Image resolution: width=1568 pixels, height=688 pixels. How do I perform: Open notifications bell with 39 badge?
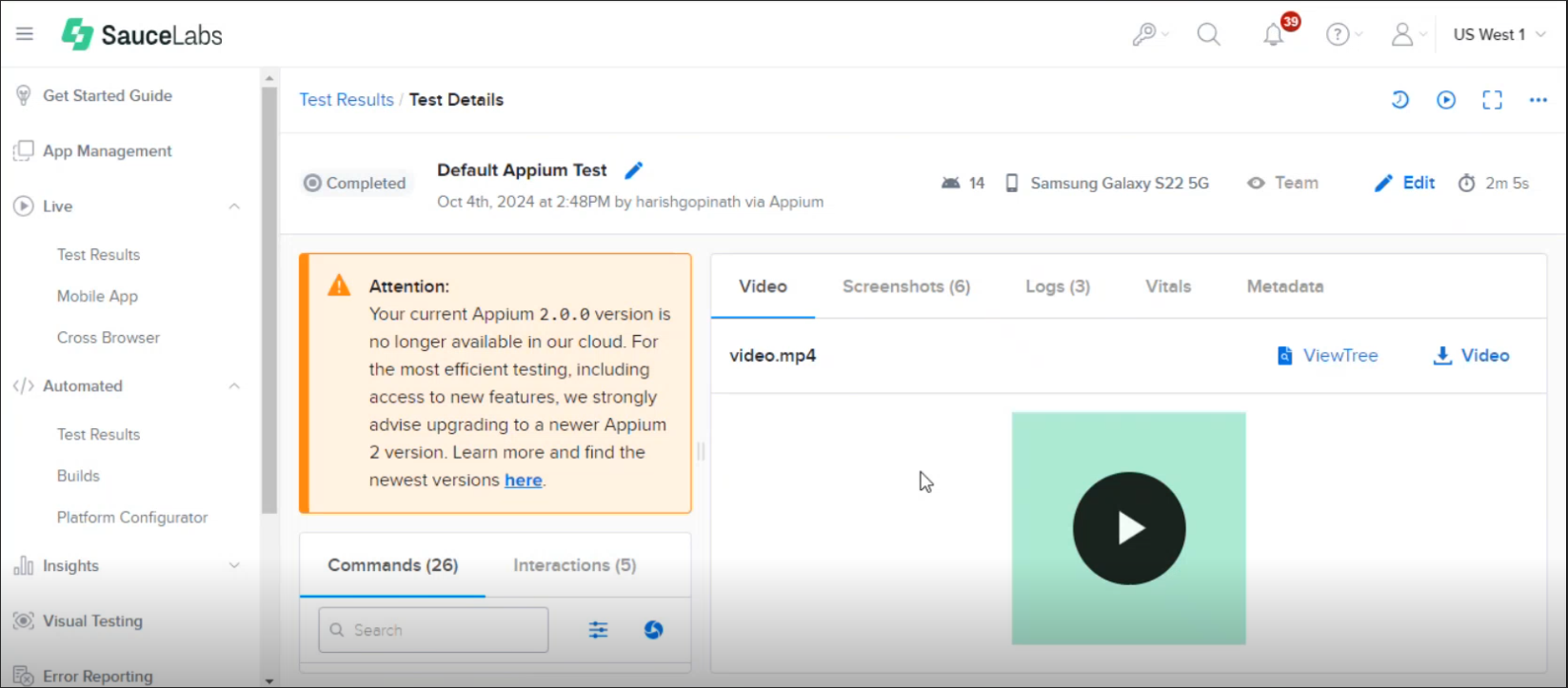pyautogui.click(x=1274, y=34)
